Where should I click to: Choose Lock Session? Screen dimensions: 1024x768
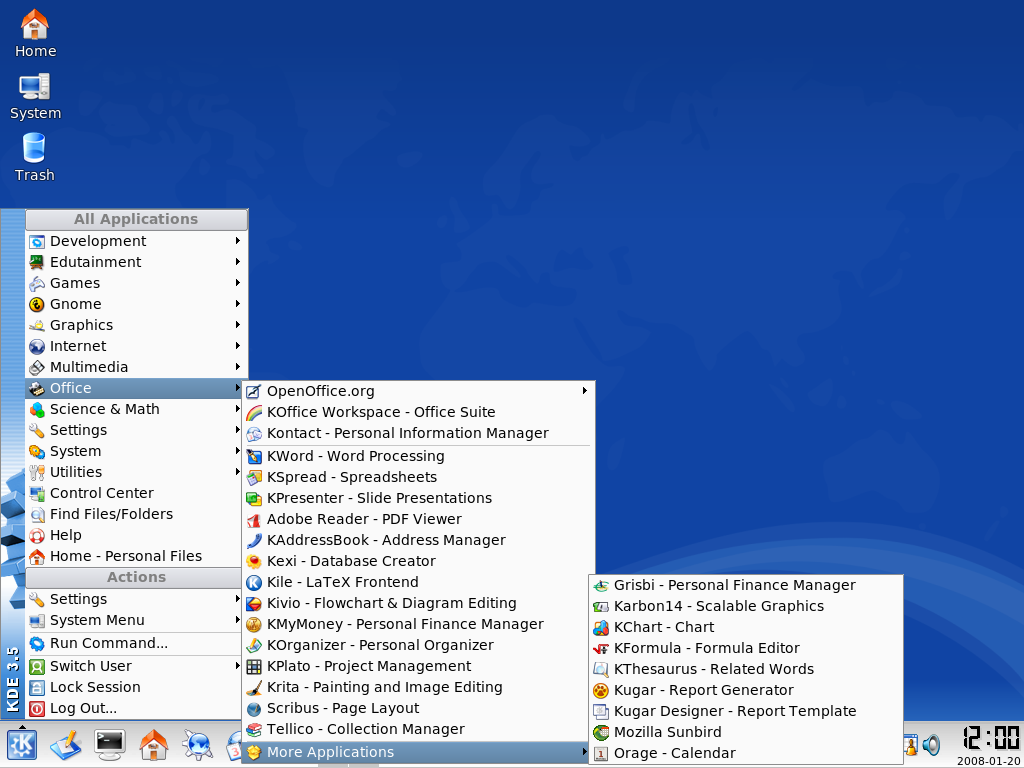[x=135, y=687]
